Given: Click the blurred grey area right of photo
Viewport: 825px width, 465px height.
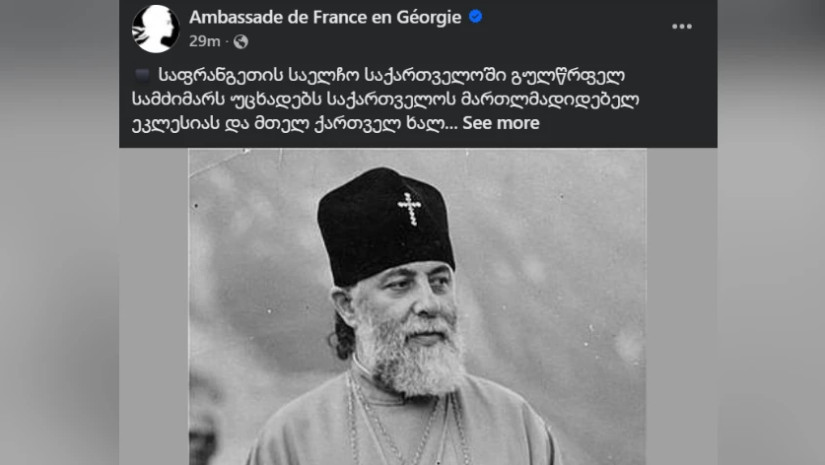Looking at the screenshot, I should tap(771, 263).
